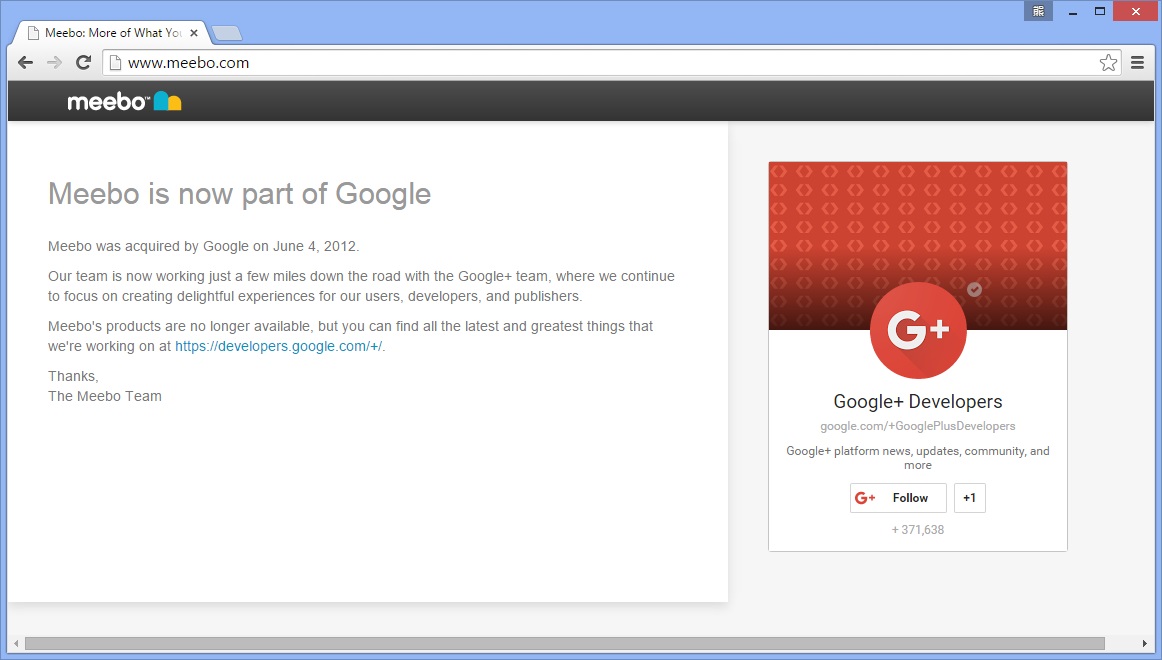The height and width of the screenshot is (660, 1162).
Task: Click the 'Google+ platform news' description
Action: (x=917, y=458)
